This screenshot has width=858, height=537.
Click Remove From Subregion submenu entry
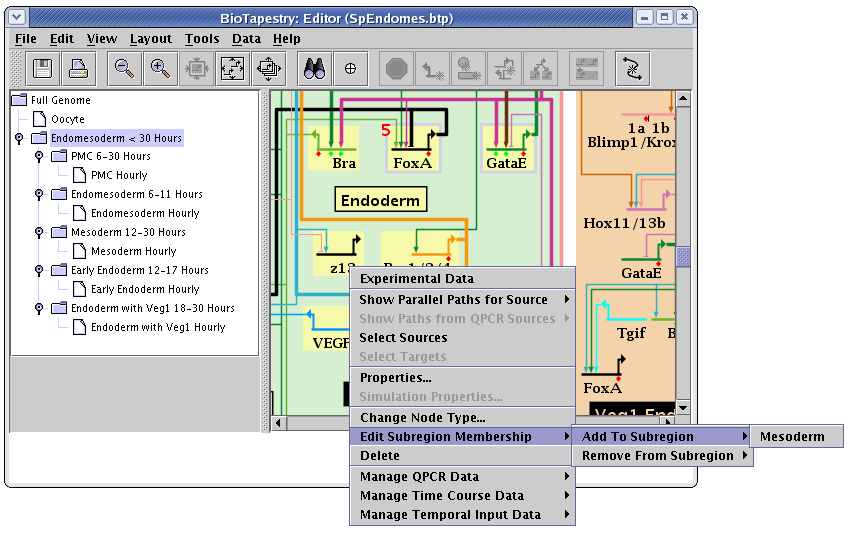pyautogui.click(x=658, y=456)
